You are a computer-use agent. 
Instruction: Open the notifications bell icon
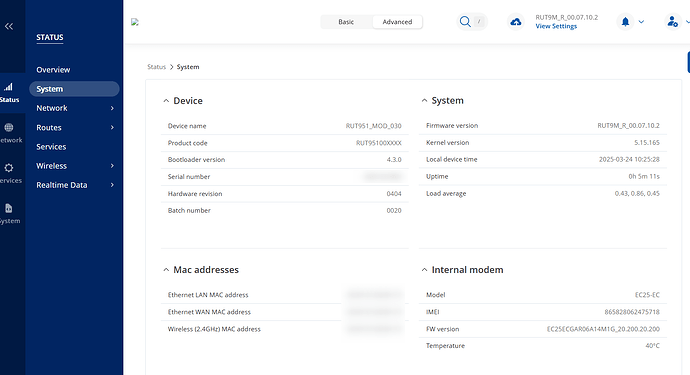click(x=625, y=22)
